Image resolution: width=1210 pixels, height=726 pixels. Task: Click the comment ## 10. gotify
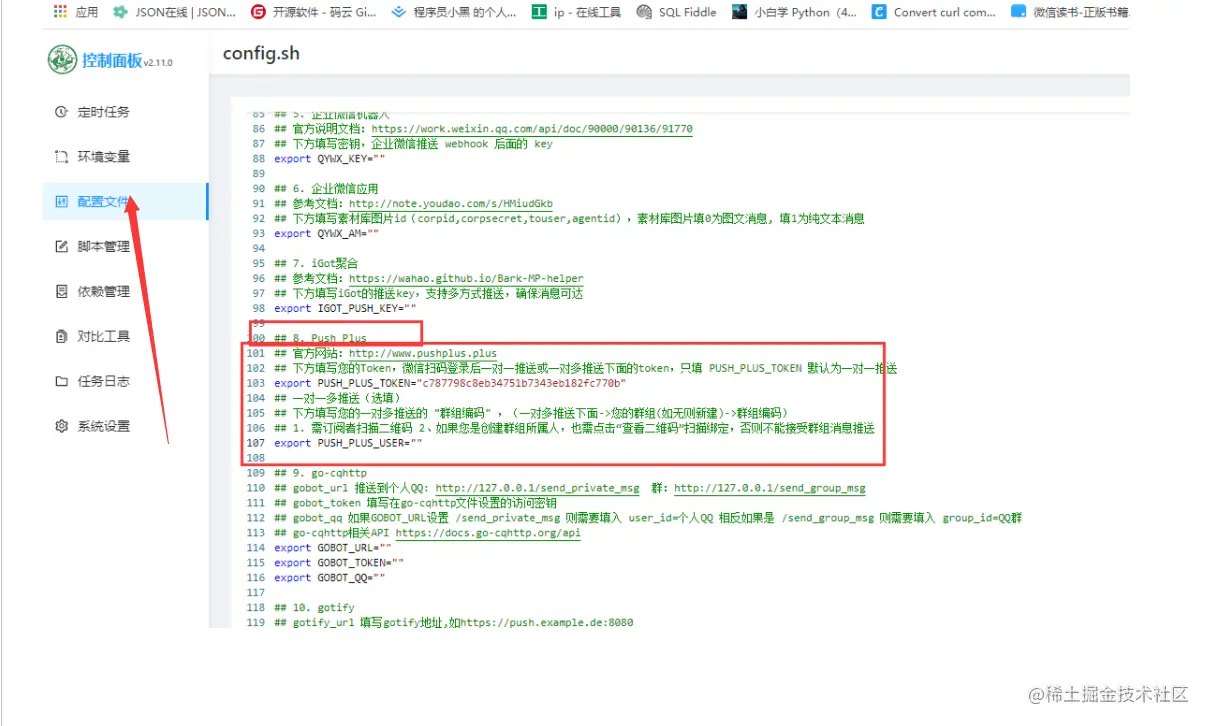tap(314, 609)
